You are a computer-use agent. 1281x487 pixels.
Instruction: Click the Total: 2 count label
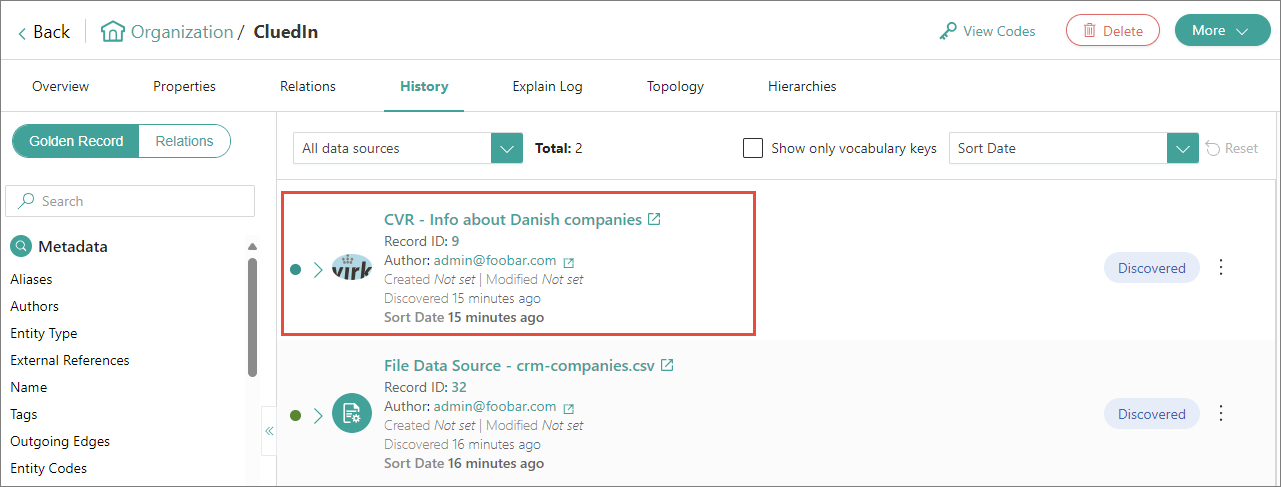pos(559,148)
